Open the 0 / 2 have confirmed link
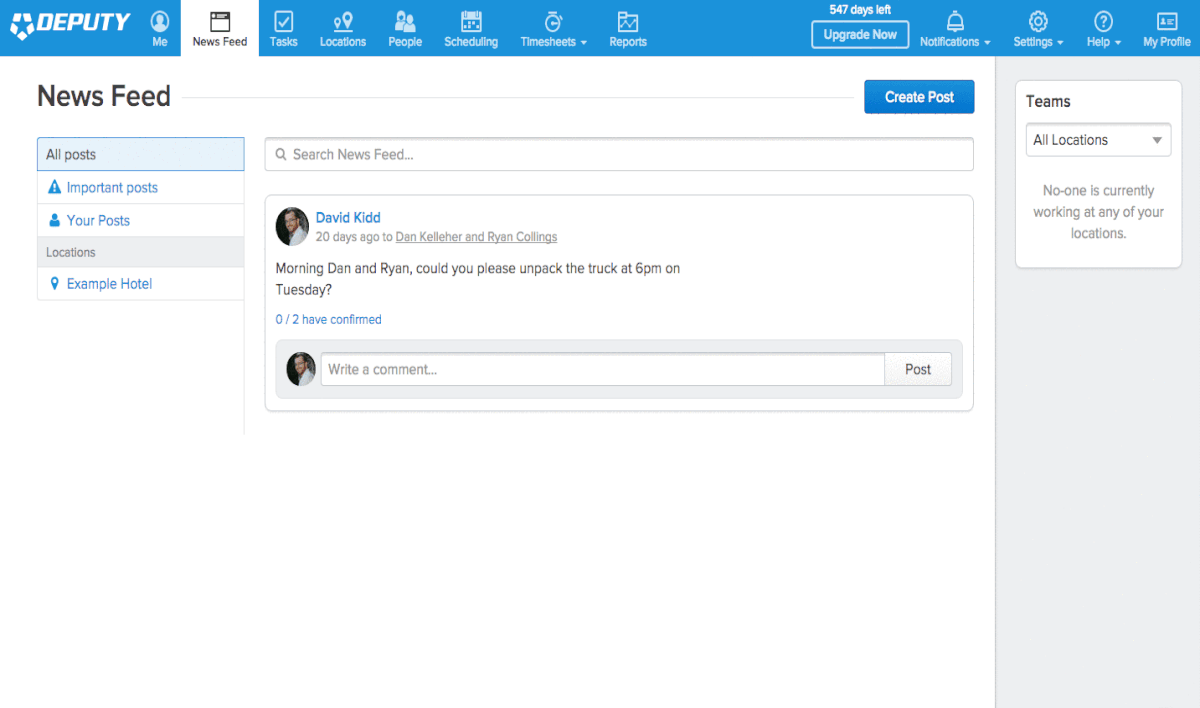The image size is (1200, 708). (x=329, y=320)
